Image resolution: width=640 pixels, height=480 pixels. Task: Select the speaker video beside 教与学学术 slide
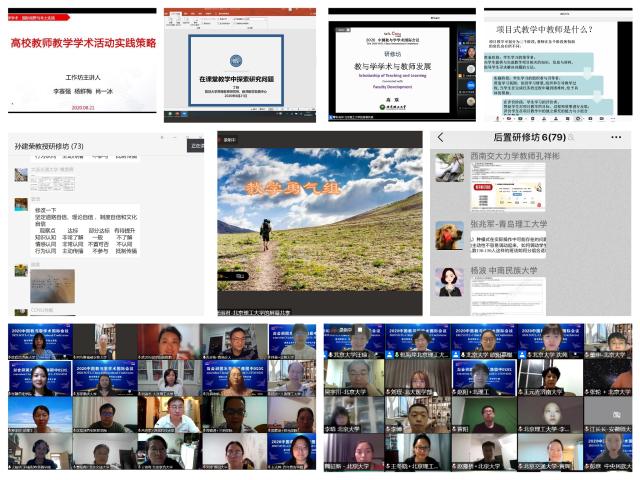point(466,48)
